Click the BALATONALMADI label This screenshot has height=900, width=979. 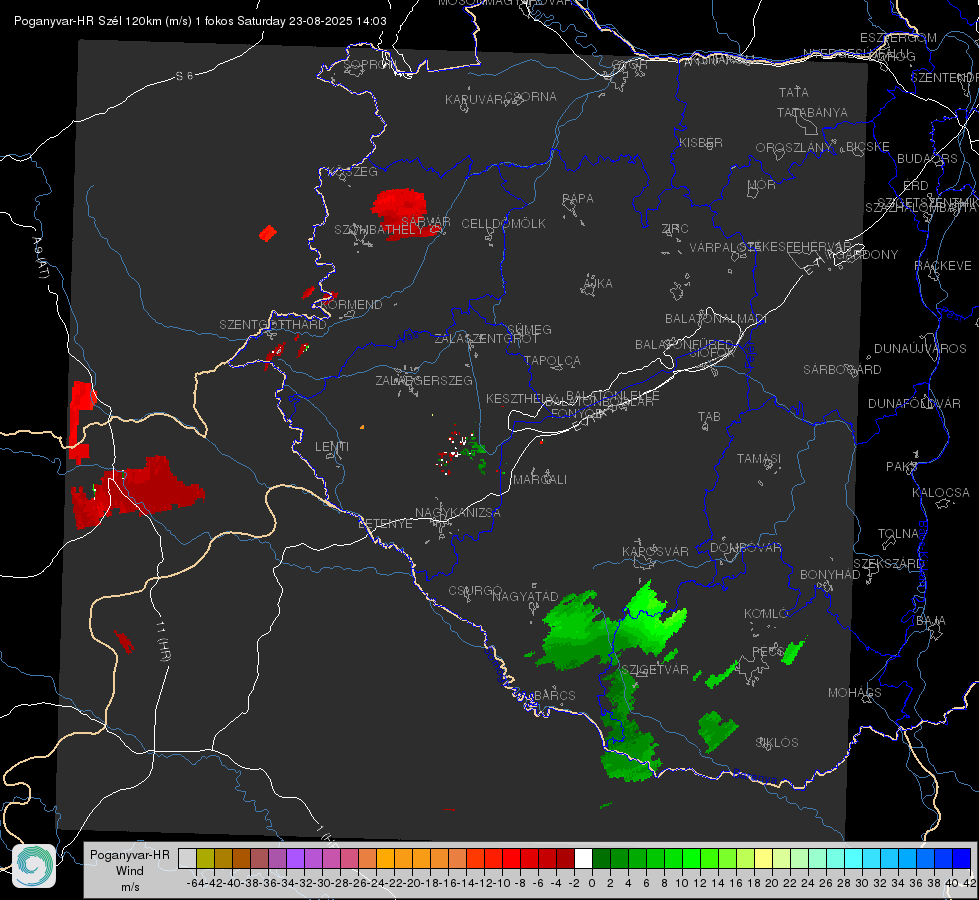click(716, 319)
